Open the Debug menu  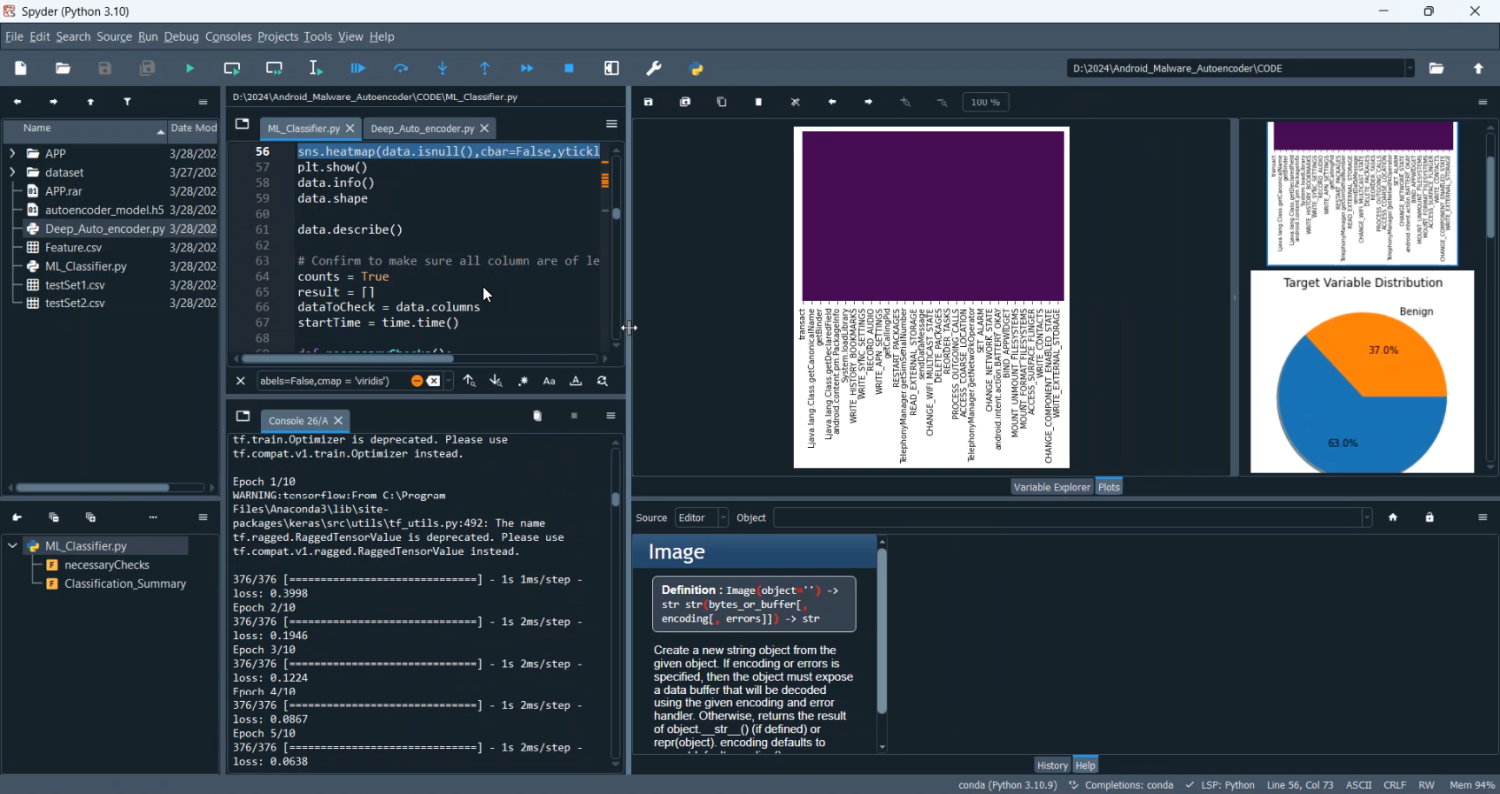(181, 37)
